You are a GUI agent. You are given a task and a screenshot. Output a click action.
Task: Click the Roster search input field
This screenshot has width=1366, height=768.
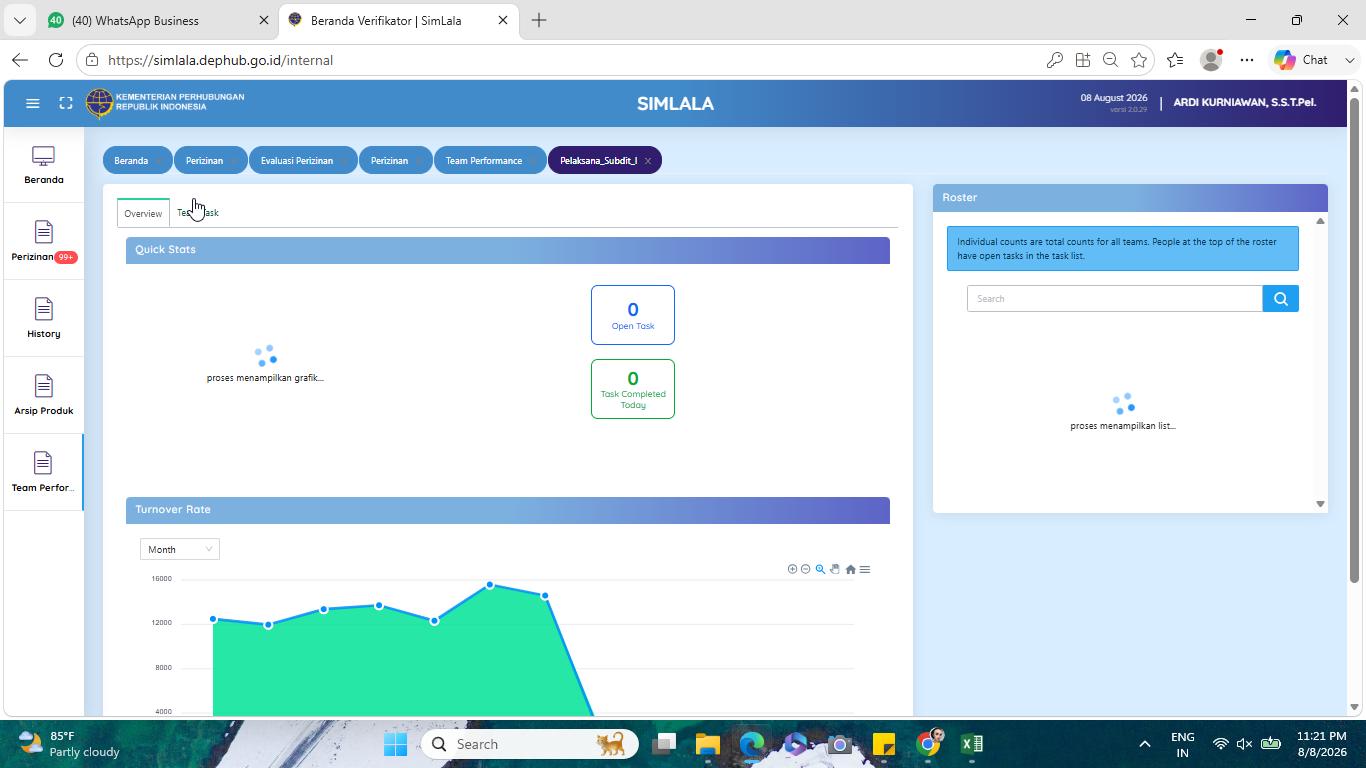click(1114, 299)
